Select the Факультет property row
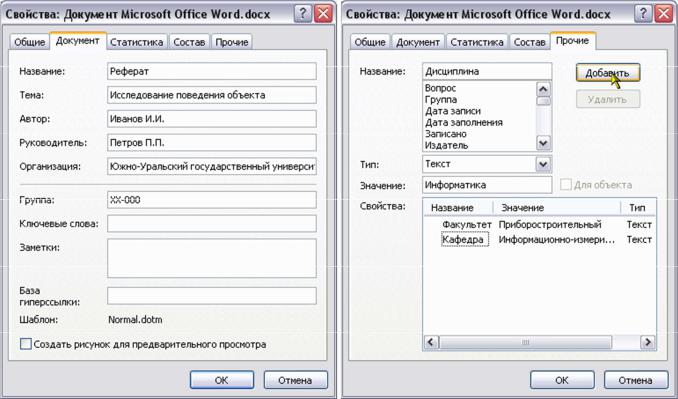Image resolution: width=678 pixels, height=399 pixels. (467, 225)
